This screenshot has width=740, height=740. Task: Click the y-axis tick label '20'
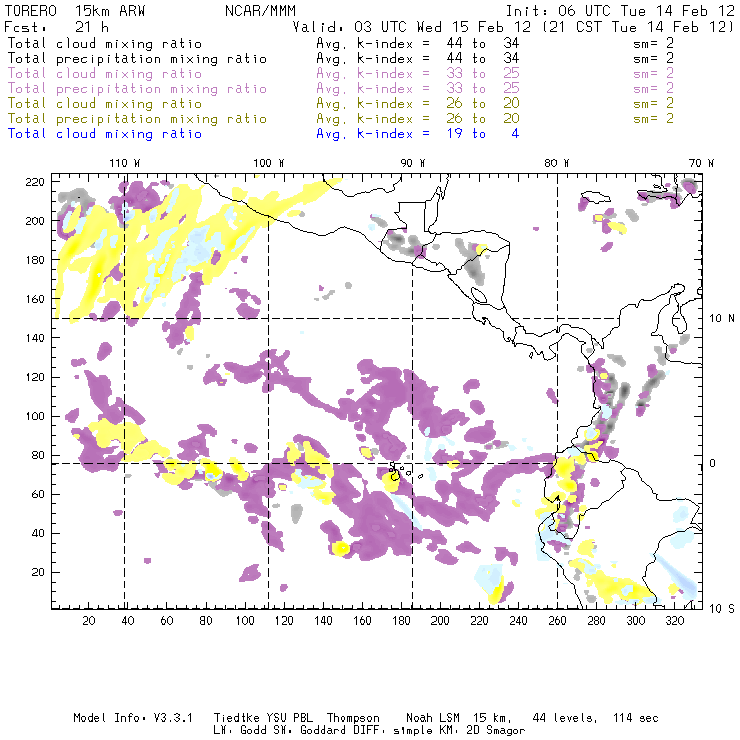38,572
